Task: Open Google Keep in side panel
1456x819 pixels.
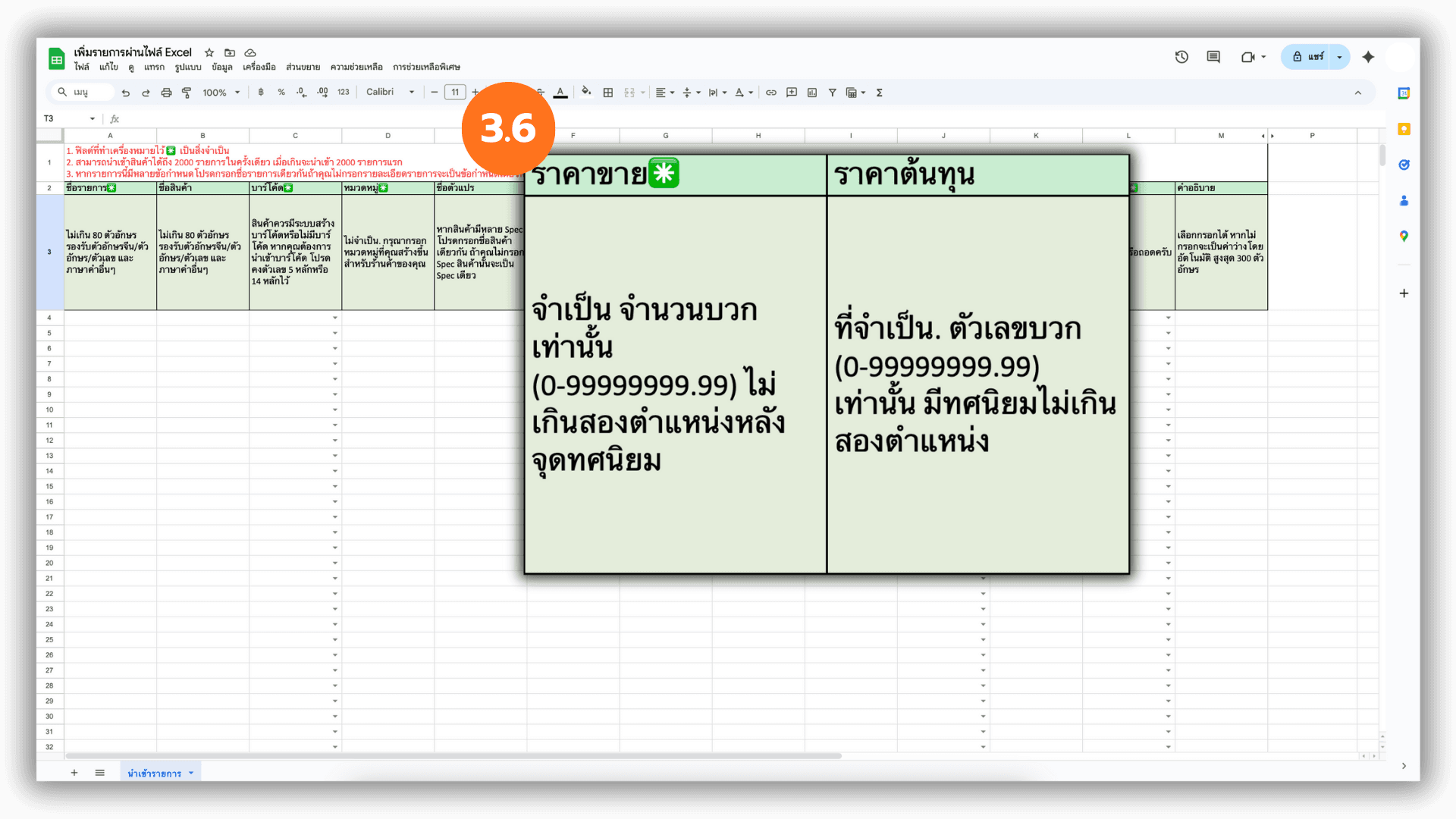Action: (x=1404, y=129)
